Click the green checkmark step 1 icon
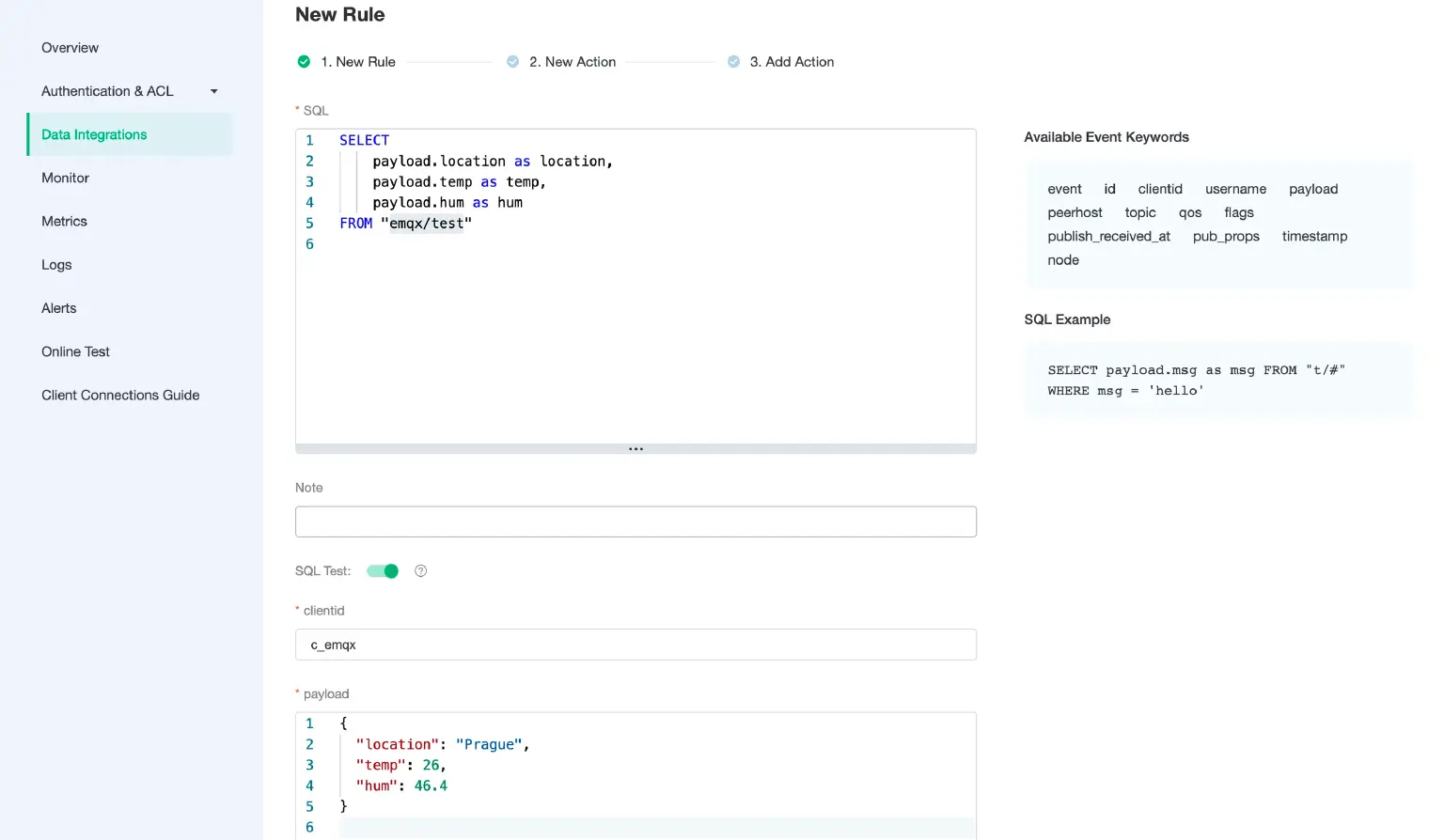Screen dimensions: 1444x840 304,62
